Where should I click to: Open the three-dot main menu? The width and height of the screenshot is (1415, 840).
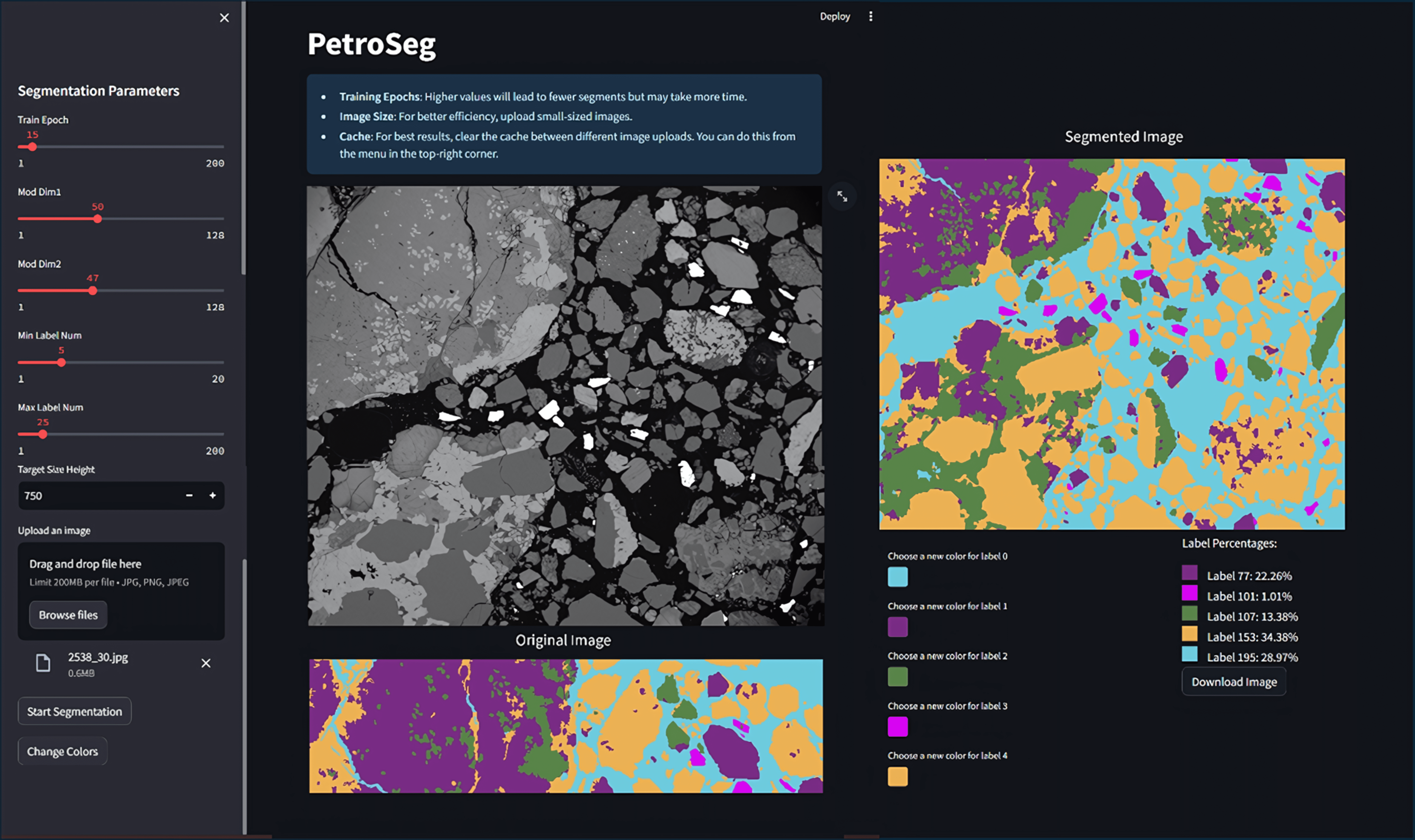click(871, 17)
